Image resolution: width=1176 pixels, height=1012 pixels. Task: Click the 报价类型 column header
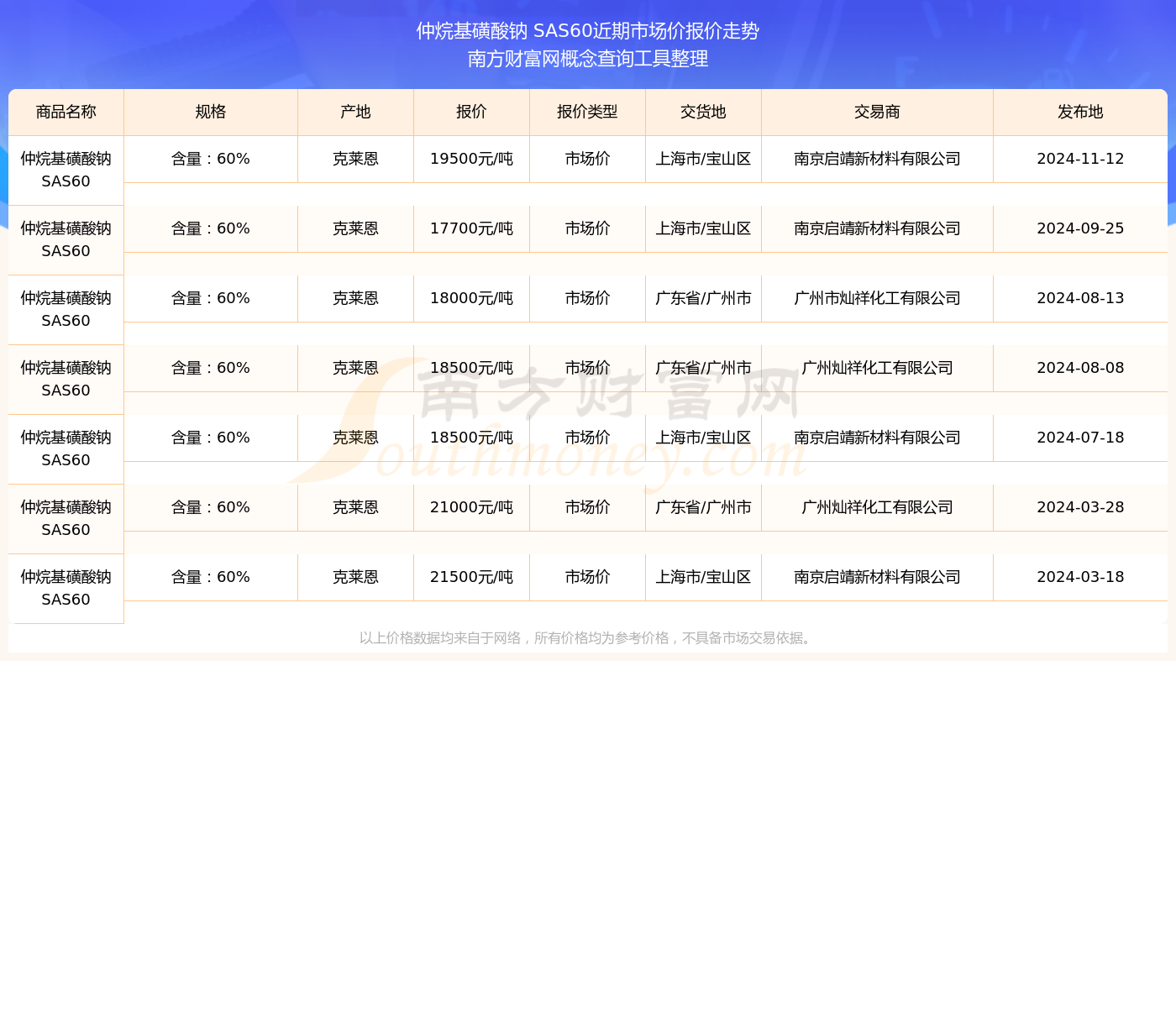click(x=588, y=113)
